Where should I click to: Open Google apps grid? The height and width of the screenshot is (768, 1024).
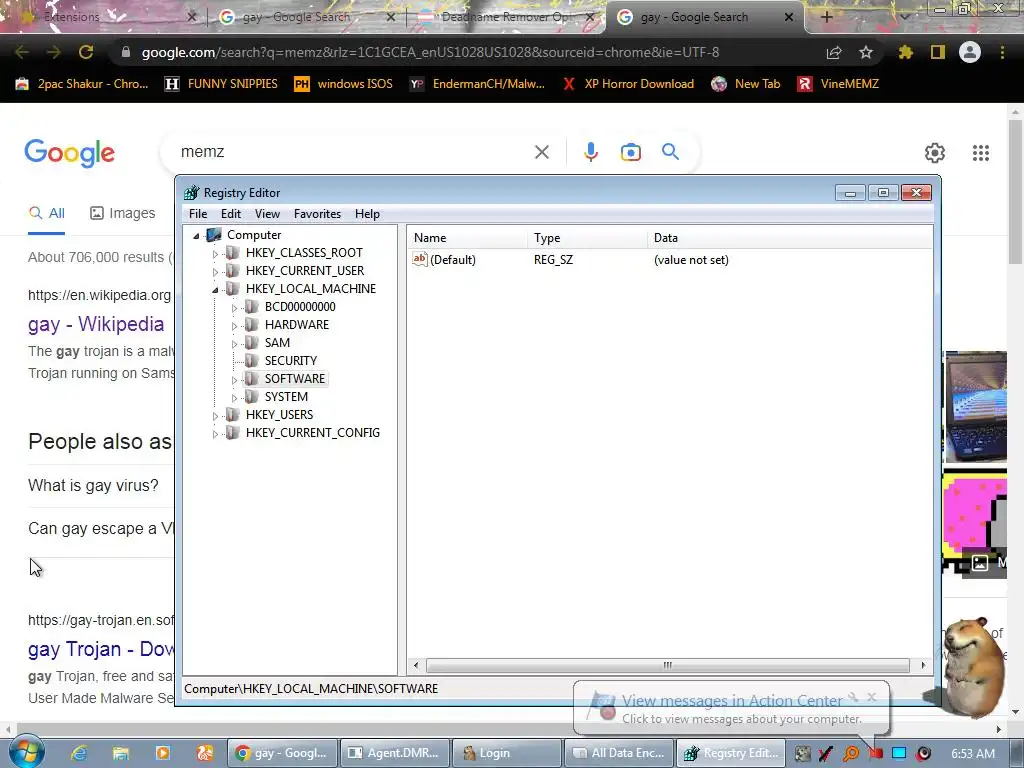980,153
